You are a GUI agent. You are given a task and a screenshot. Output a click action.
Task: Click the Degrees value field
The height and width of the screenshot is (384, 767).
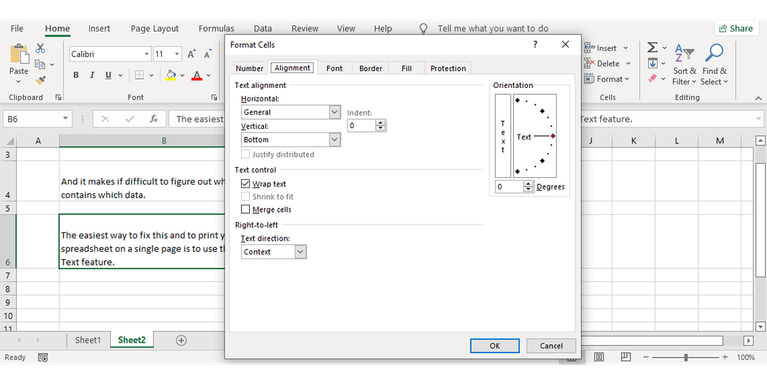point(509,187)
